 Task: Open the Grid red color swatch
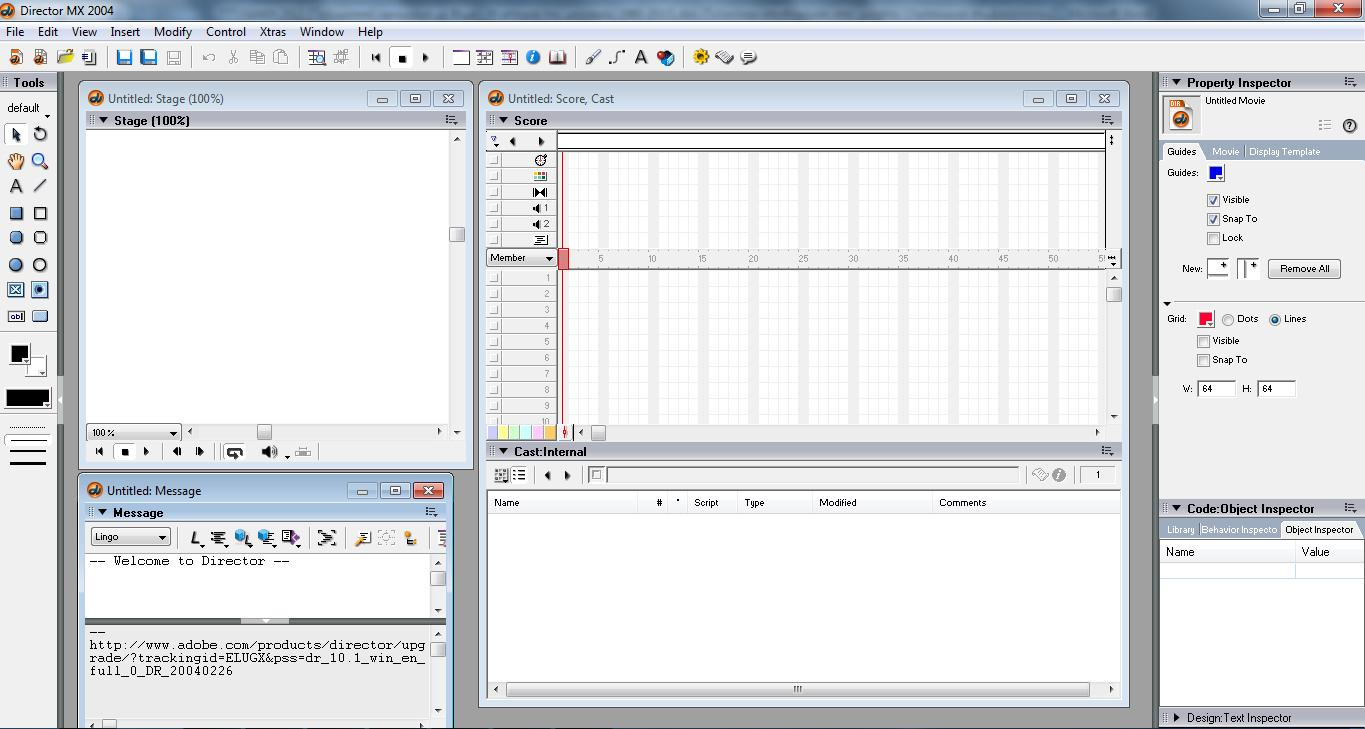[x=1206, y=320]
